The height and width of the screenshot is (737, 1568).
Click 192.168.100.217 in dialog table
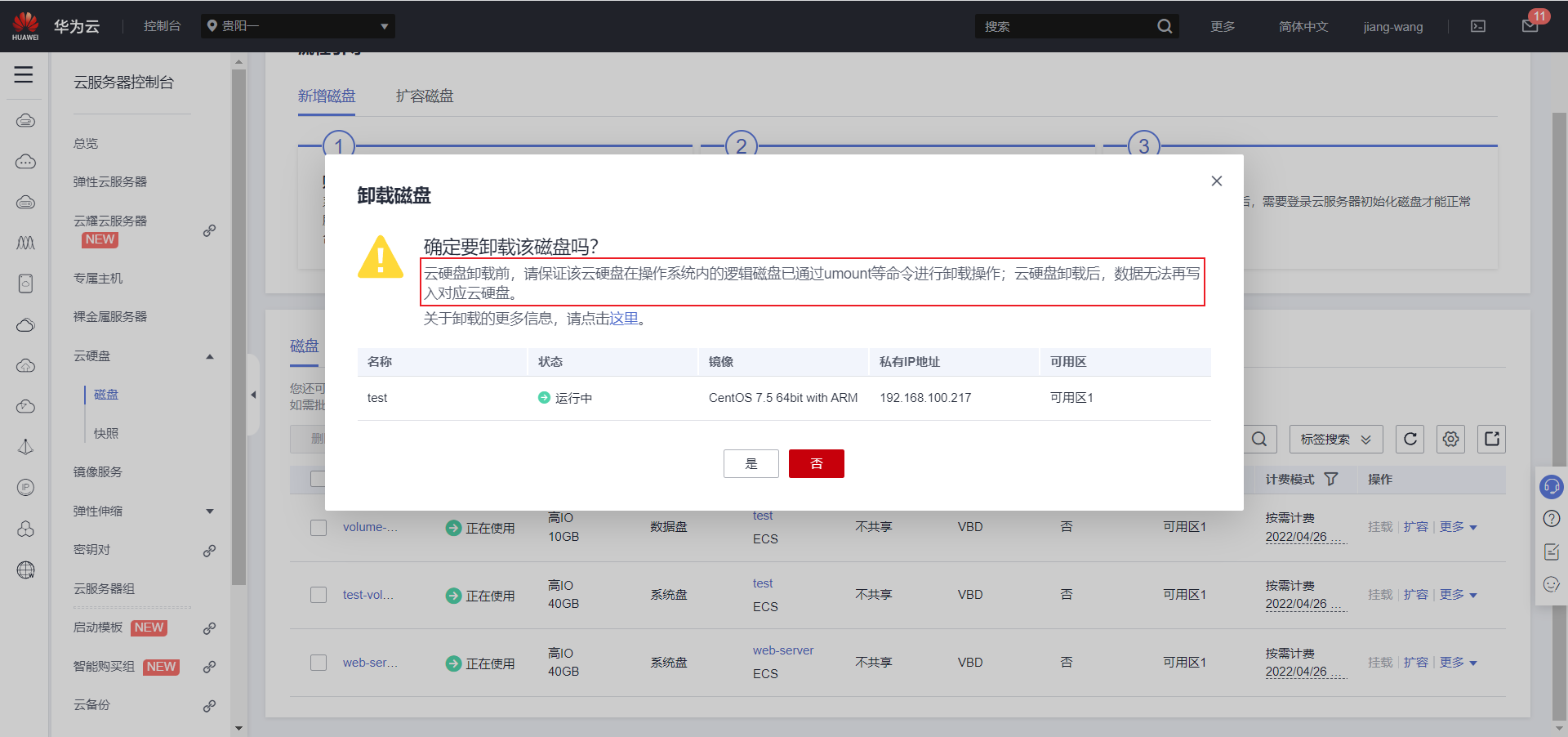pos(925,398)
